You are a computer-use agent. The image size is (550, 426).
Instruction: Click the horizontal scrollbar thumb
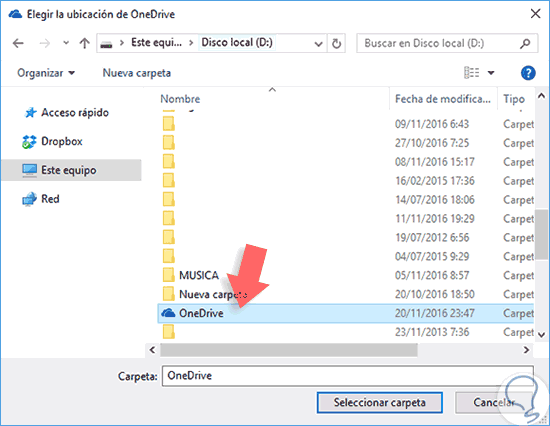(289, 350)
